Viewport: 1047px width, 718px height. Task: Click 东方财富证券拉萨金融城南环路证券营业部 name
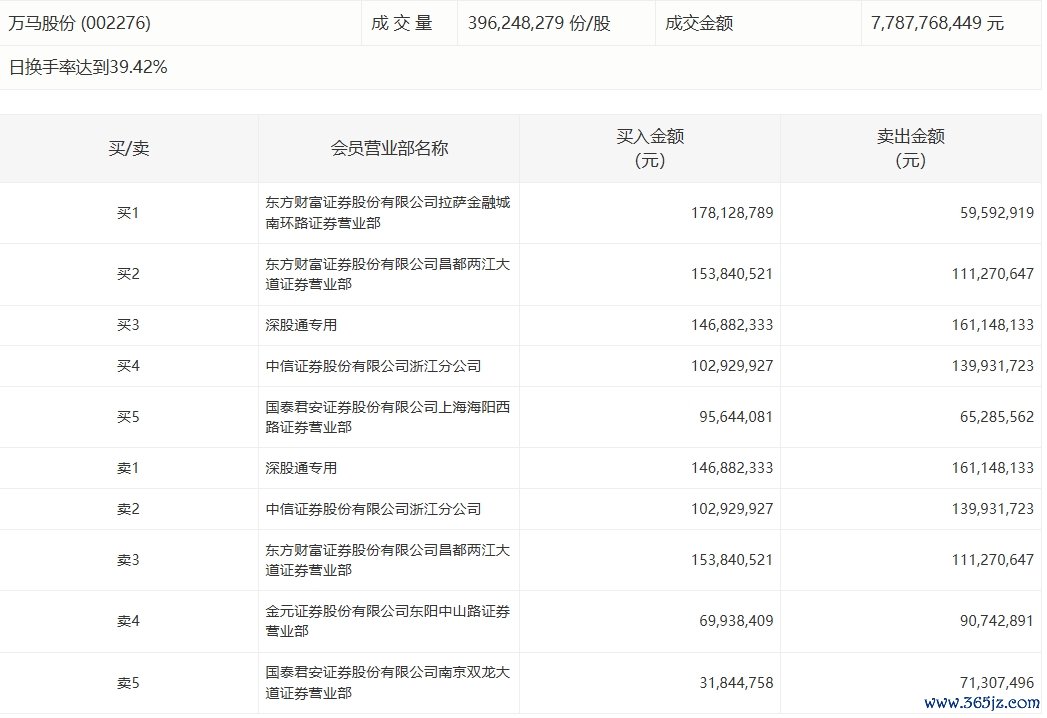coord(388,212)
